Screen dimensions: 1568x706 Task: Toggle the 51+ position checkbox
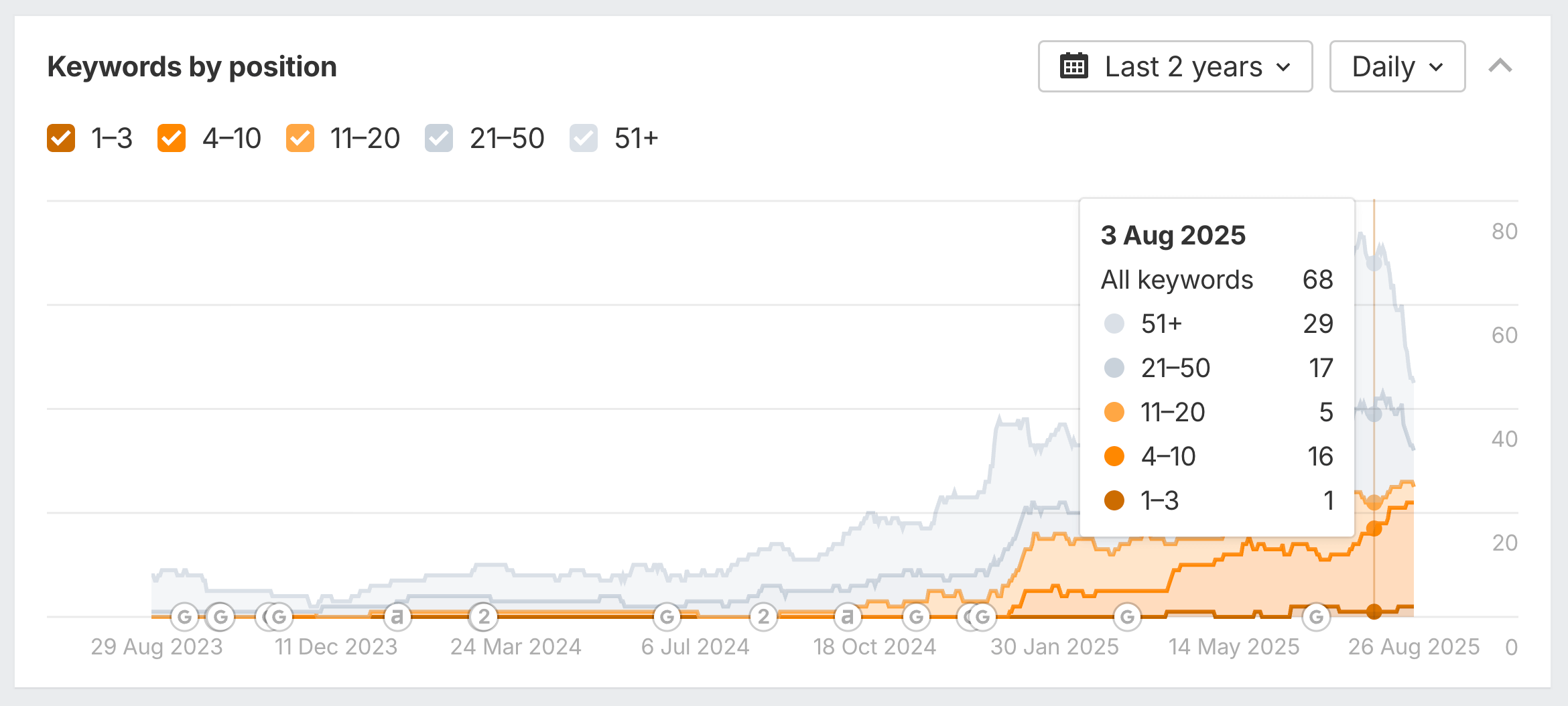(x=584, y=139)
